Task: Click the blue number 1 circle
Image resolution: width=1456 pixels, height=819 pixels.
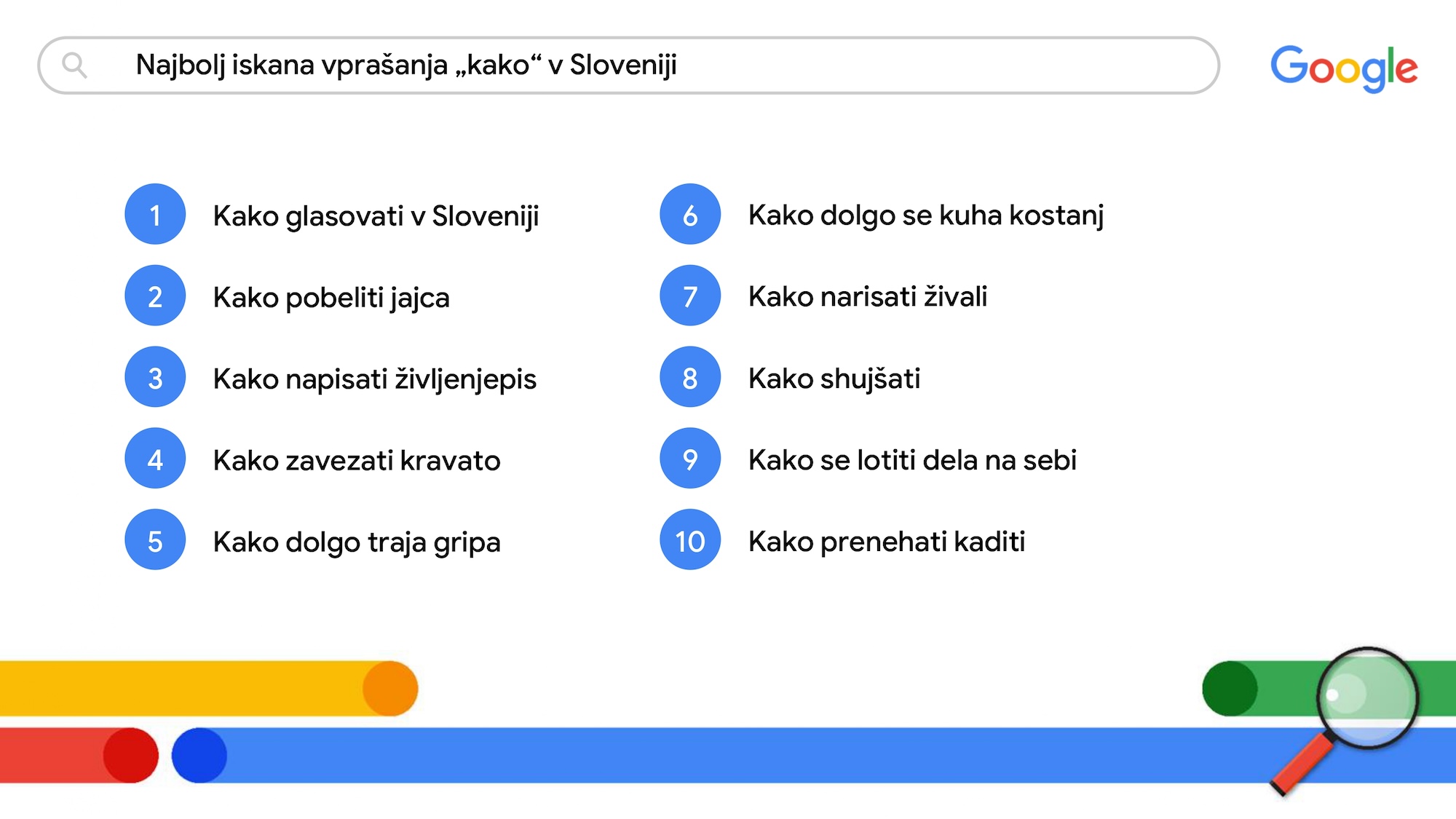Action: pos(155,214)
